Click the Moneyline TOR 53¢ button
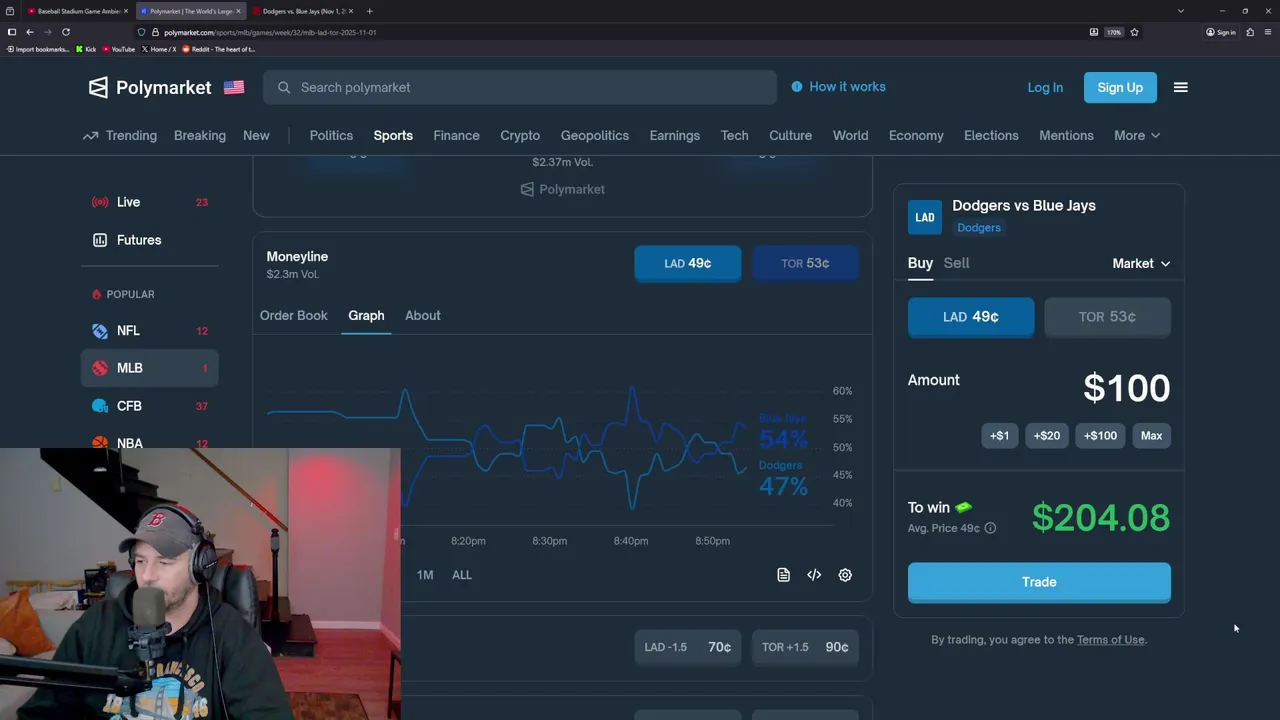Screen dimensions: 1280x720 pos(805,263)
